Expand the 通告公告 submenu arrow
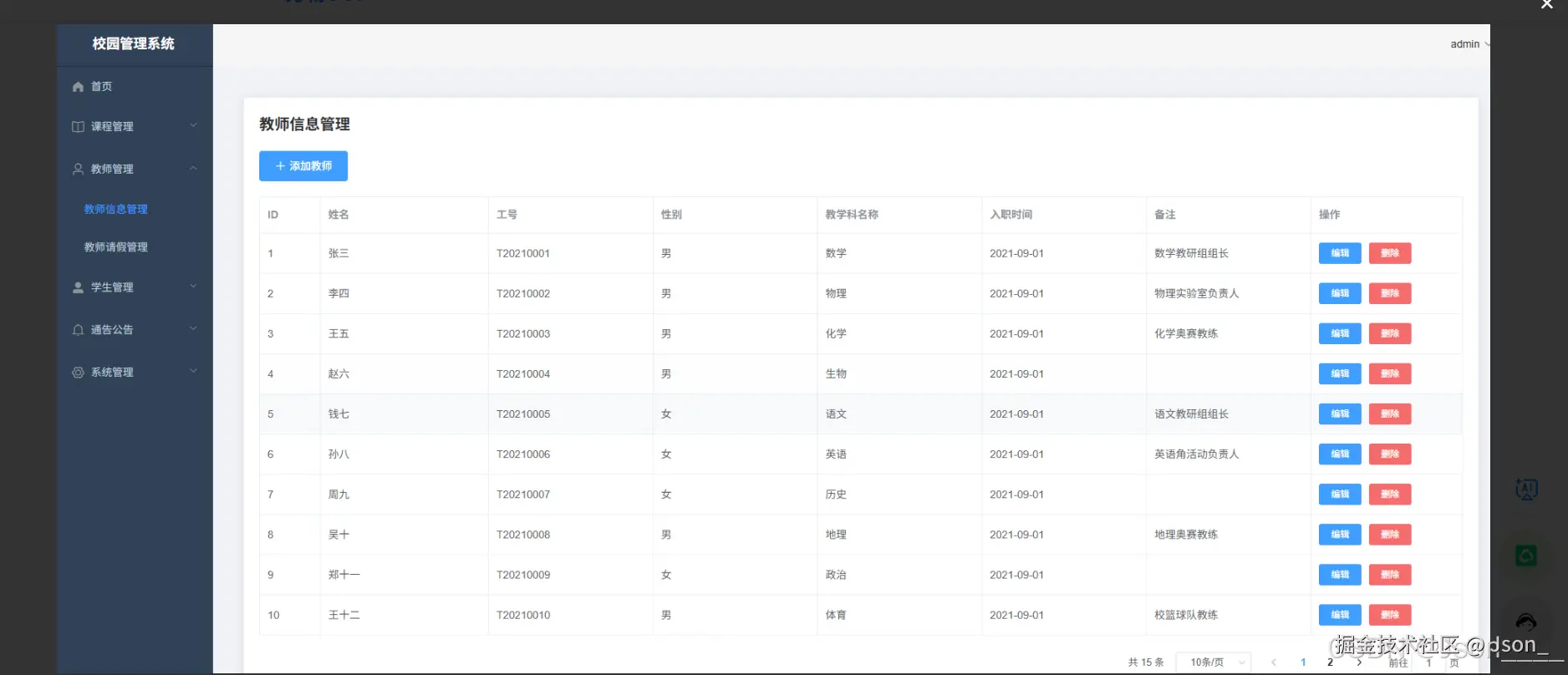This screenshot has height=675, width=1568. (x=193, y=328)
